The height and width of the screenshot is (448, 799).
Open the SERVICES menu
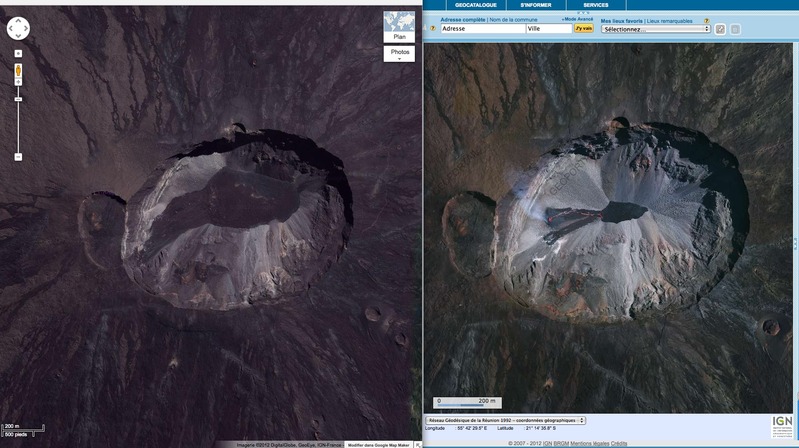[595, 5]
